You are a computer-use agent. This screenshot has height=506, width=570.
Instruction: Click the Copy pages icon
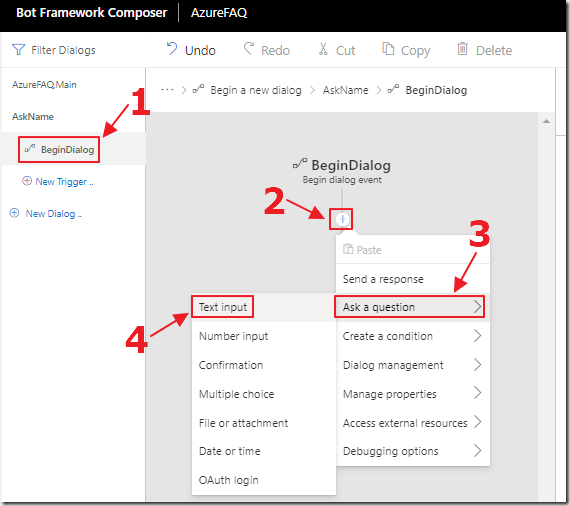coord(388,48)
